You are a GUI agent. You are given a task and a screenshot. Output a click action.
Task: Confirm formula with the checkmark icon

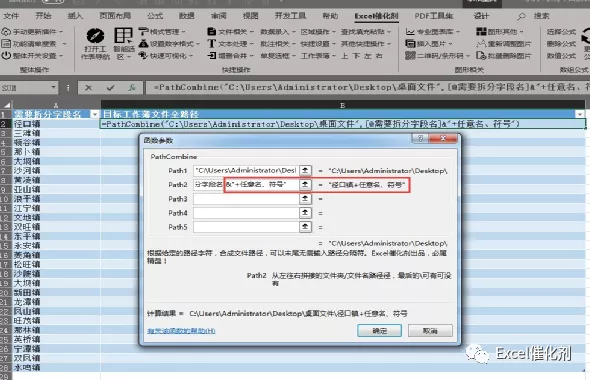(110, 88)
